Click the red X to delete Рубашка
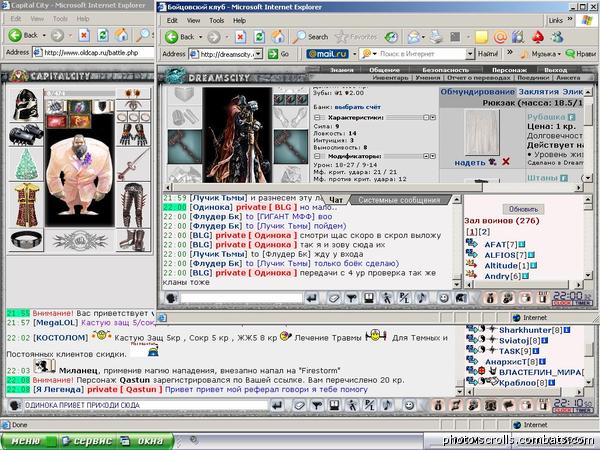600x450 pixels. [506, 162]
